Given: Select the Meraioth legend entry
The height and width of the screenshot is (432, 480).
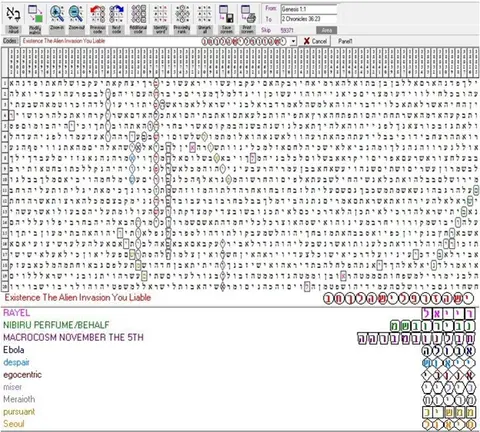Looking at the screenshot, I should pos(19,399).
